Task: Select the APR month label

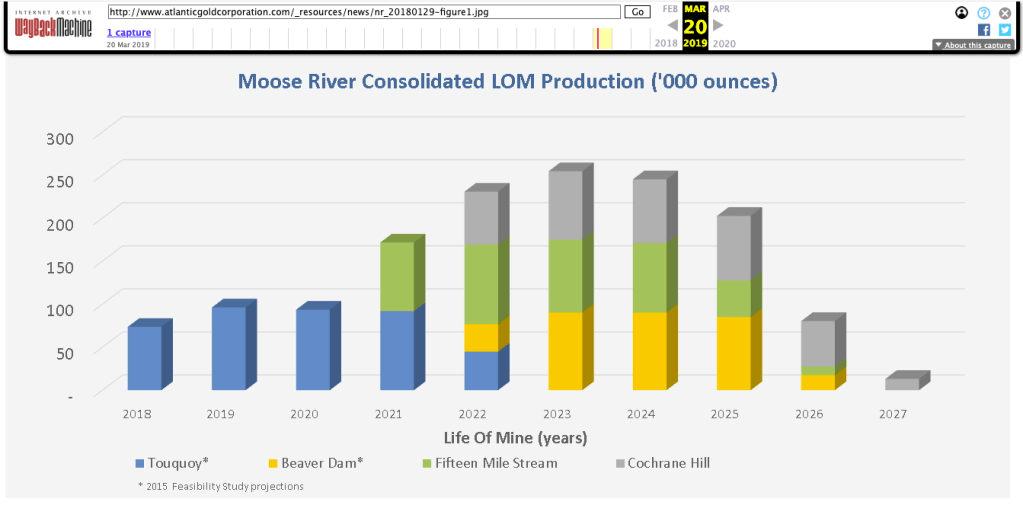Action: point(721,8)
